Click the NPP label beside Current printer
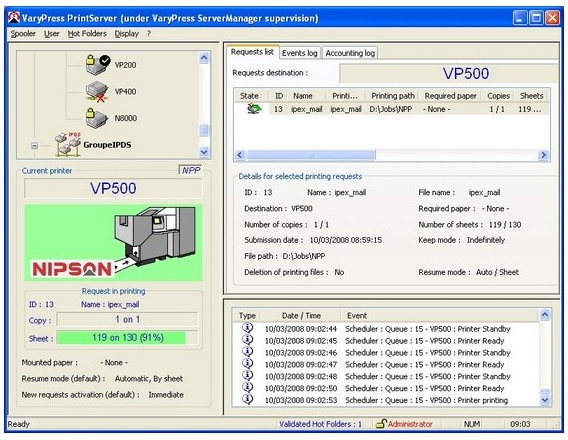The height and width of the screenshot is (440, 568). point(191,170)
